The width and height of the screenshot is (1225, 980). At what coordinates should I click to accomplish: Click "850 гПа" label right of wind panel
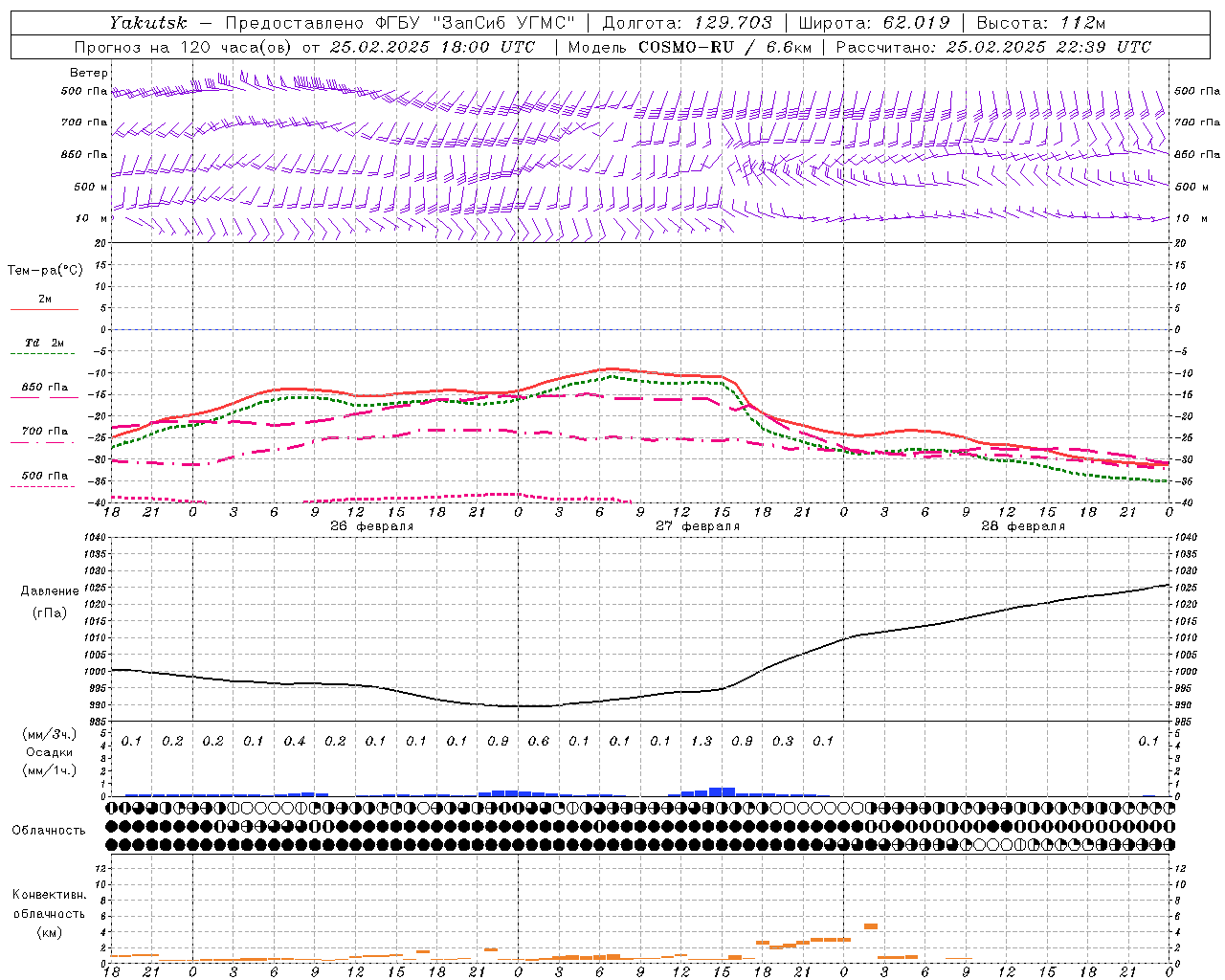pyautogui.click(x=1197, y=154)
